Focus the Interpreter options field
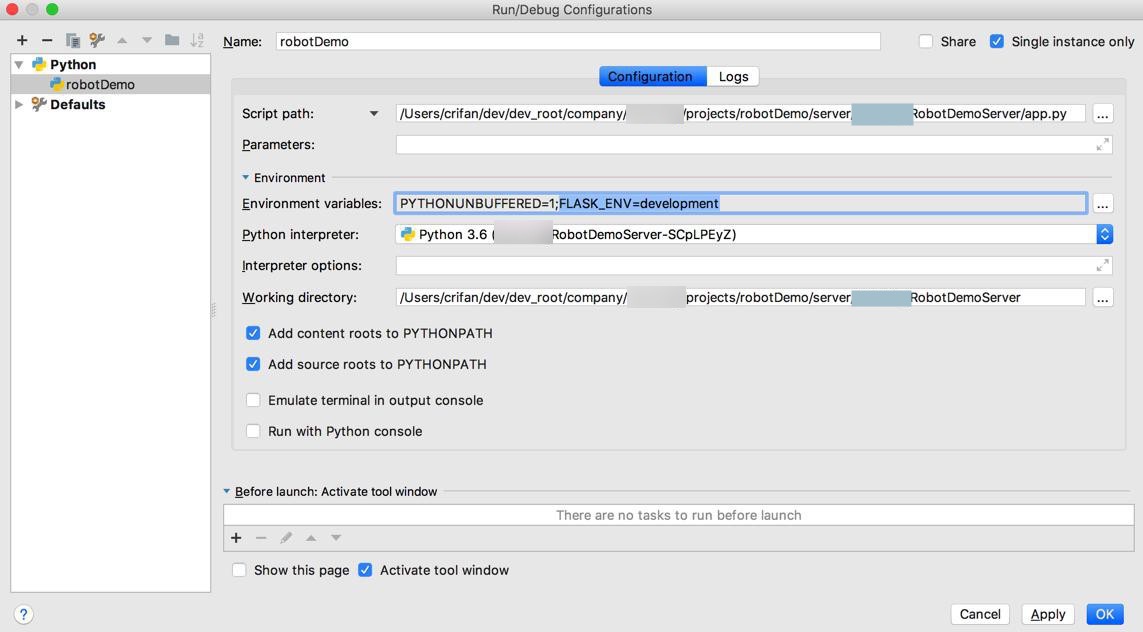The height and width of the screenshot is (632, 1143). click(x=754, y=266)
